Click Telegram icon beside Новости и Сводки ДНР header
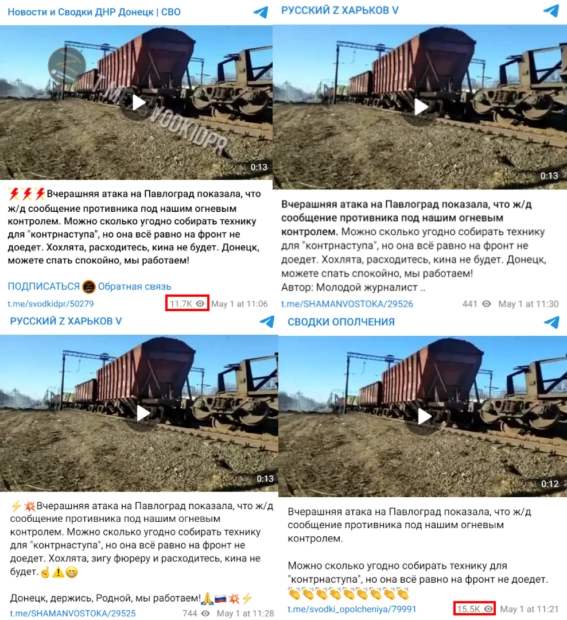This screenshot has height=620, width=567. (261, 12)
